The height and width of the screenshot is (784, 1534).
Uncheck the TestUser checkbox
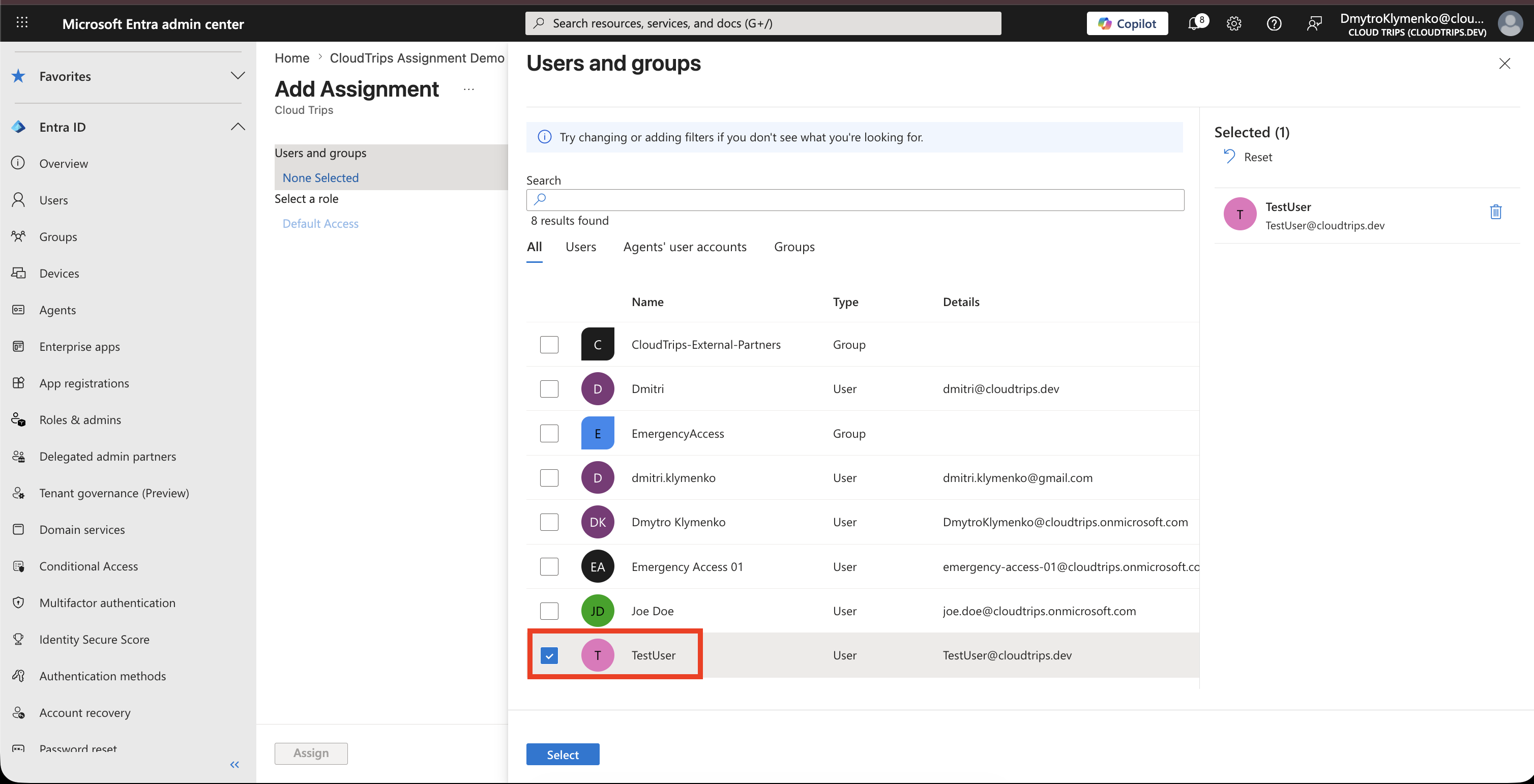tap(549, 655)
